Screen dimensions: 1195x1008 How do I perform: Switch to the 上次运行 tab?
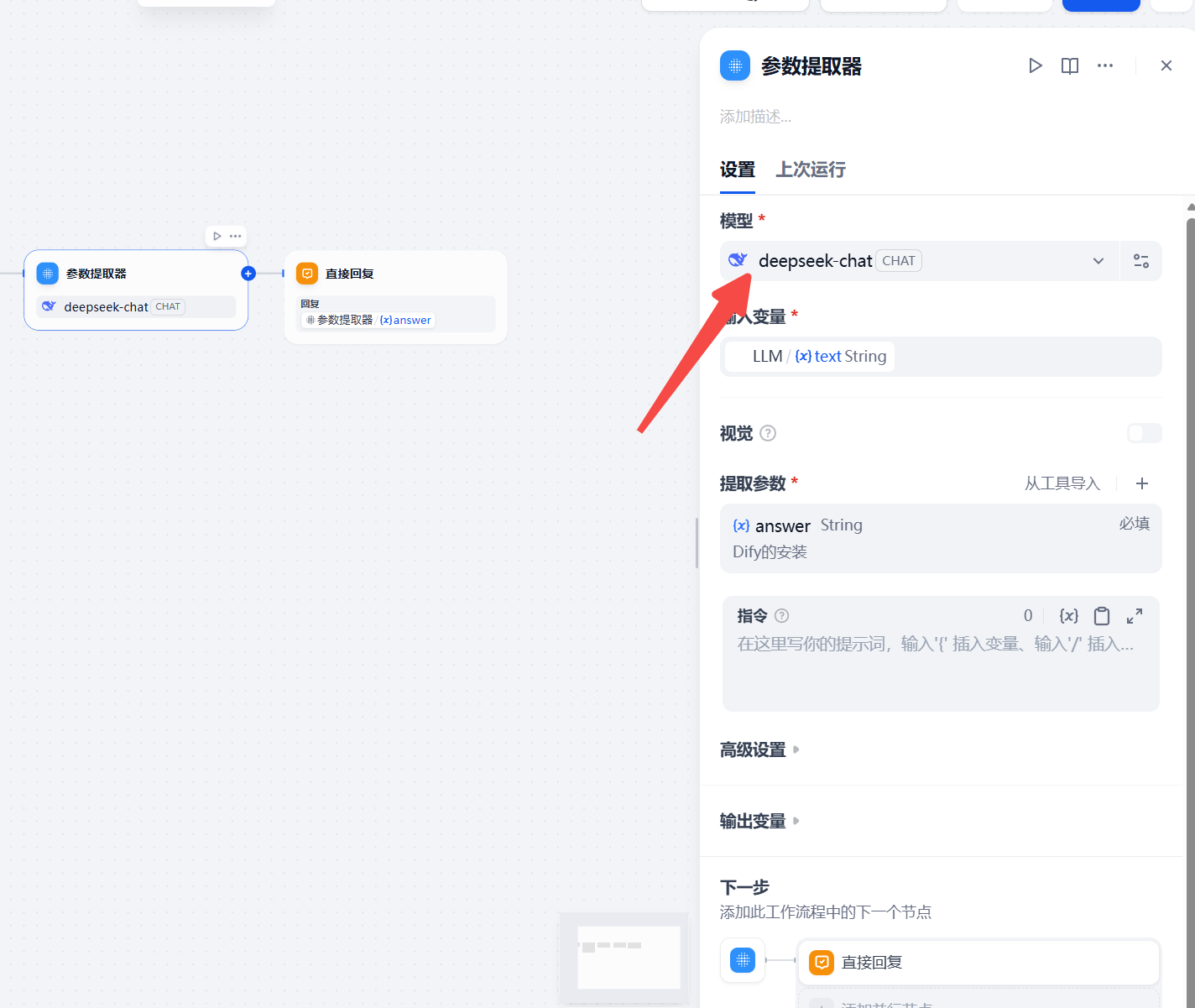point(811,170)
